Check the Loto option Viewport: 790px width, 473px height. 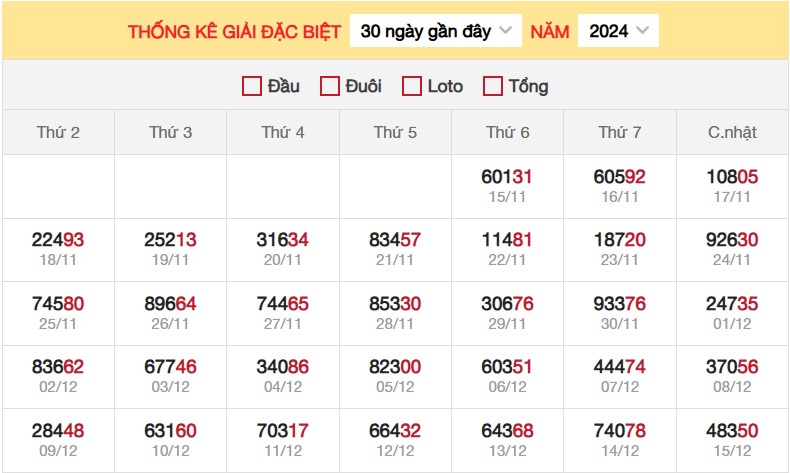click(412, 86)
